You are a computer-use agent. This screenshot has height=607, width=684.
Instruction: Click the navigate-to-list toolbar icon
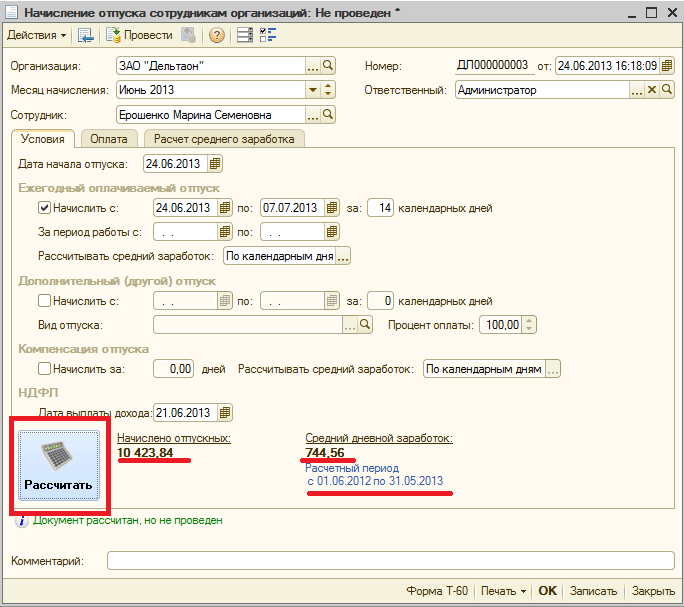86,35
